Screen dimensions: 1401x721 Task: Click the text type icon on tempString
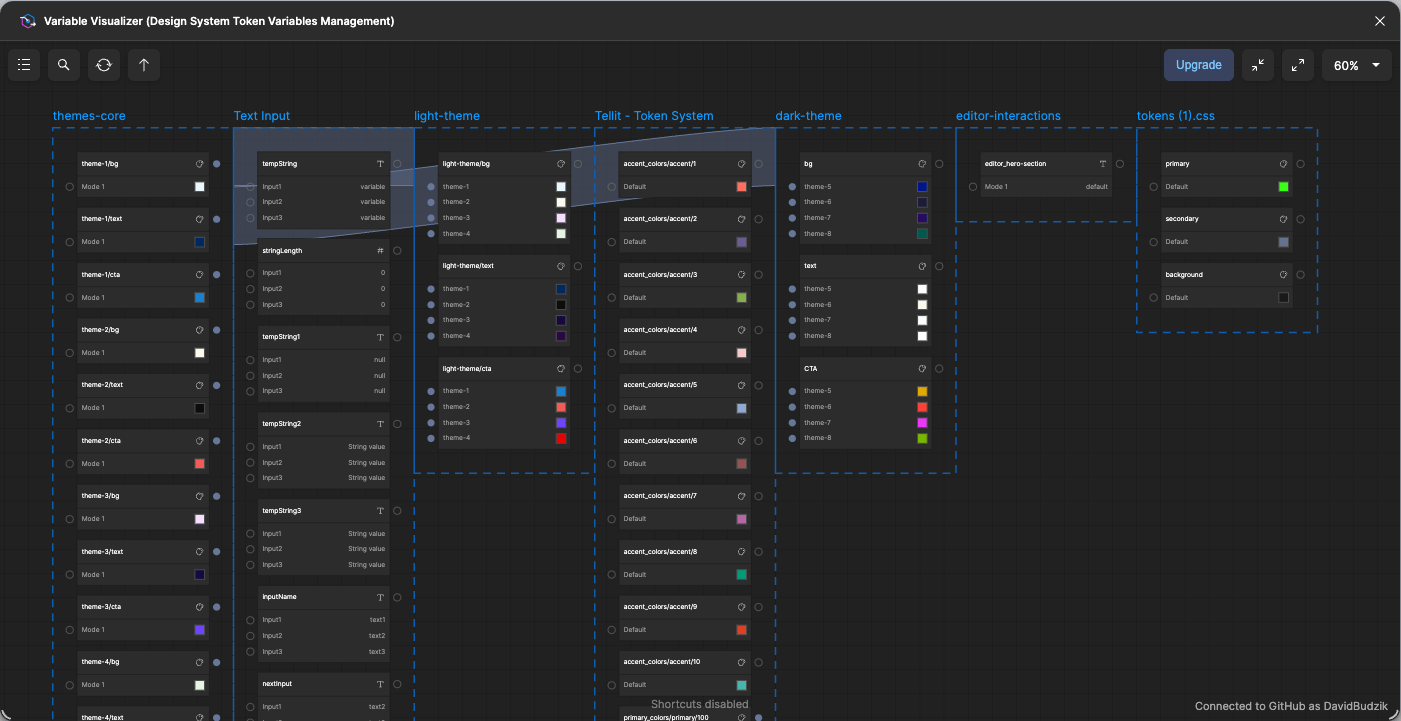point(380,163)
